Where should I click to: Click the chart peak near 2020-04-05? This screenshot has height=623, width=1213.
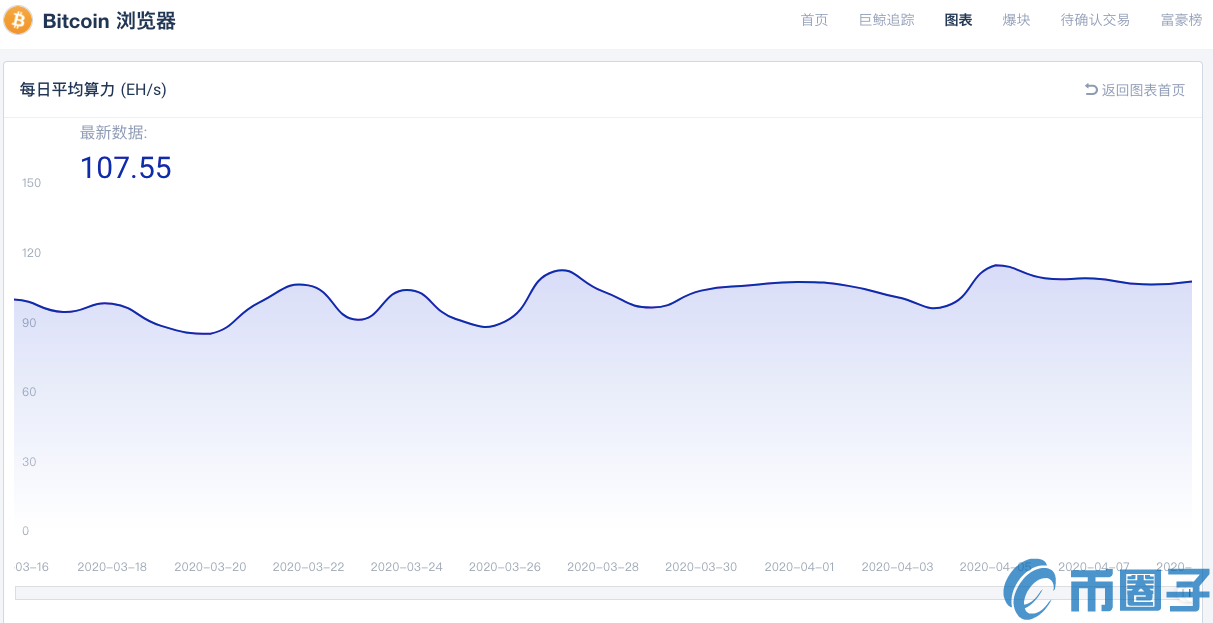[x=995, y=265]
